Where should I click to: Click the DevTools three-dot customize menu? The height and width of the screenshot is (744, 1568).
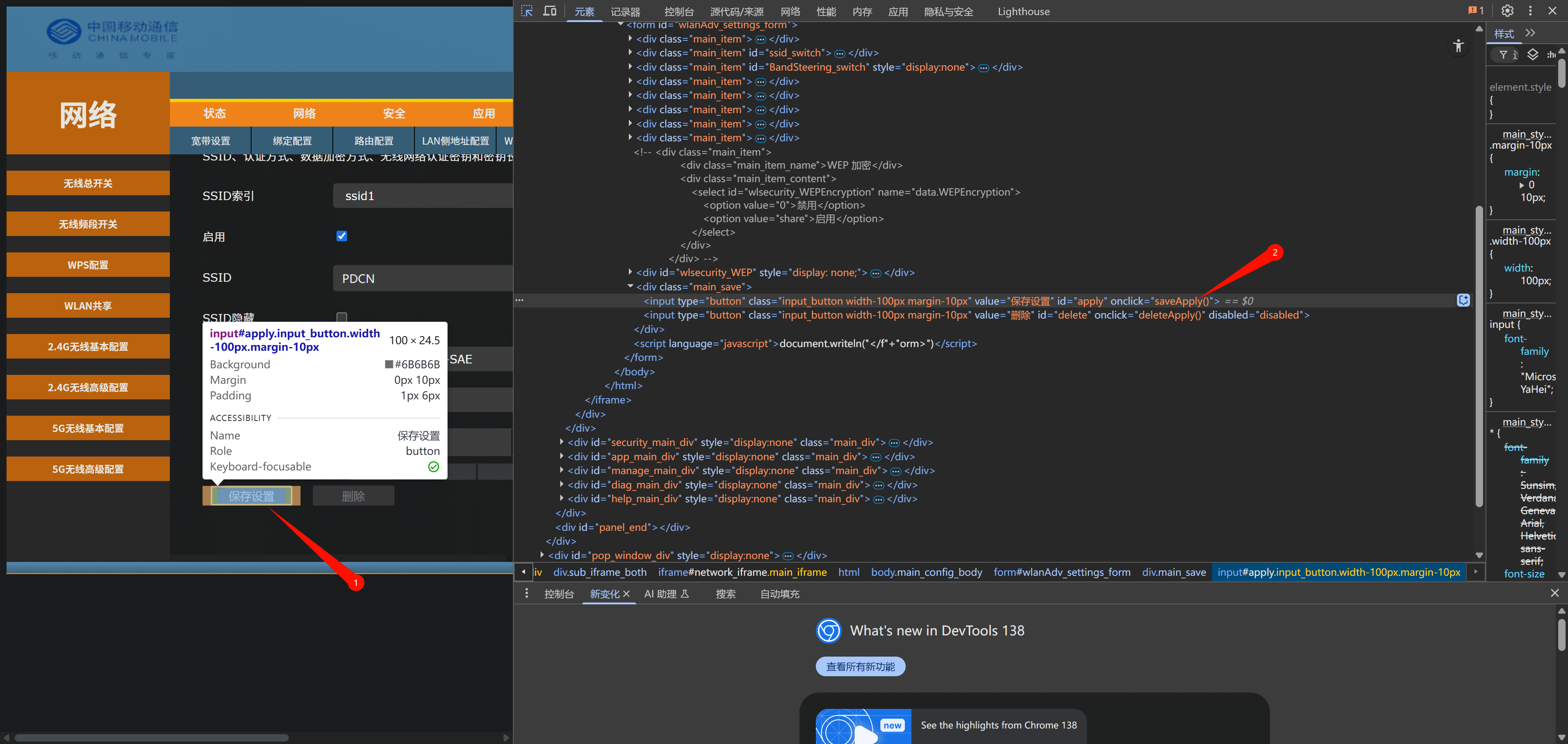pos(1530,11)
